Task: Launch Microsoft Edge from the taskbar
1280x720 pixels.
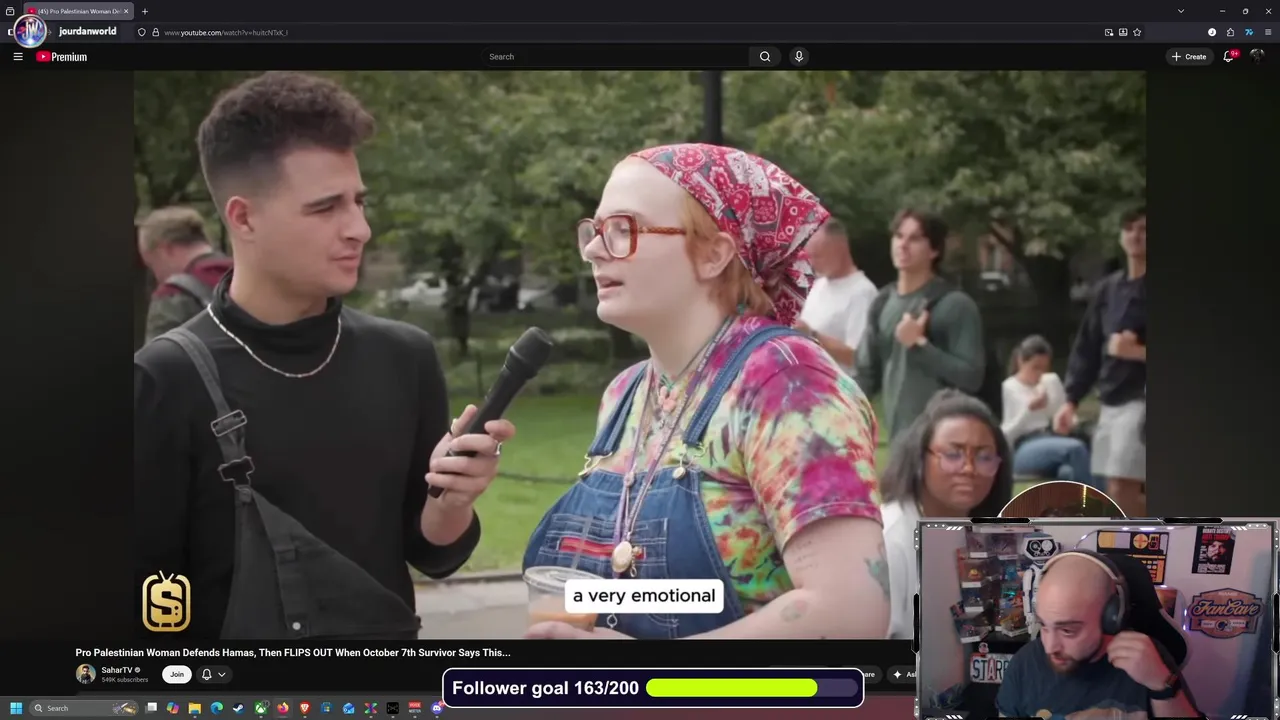Action: point(217,708)
